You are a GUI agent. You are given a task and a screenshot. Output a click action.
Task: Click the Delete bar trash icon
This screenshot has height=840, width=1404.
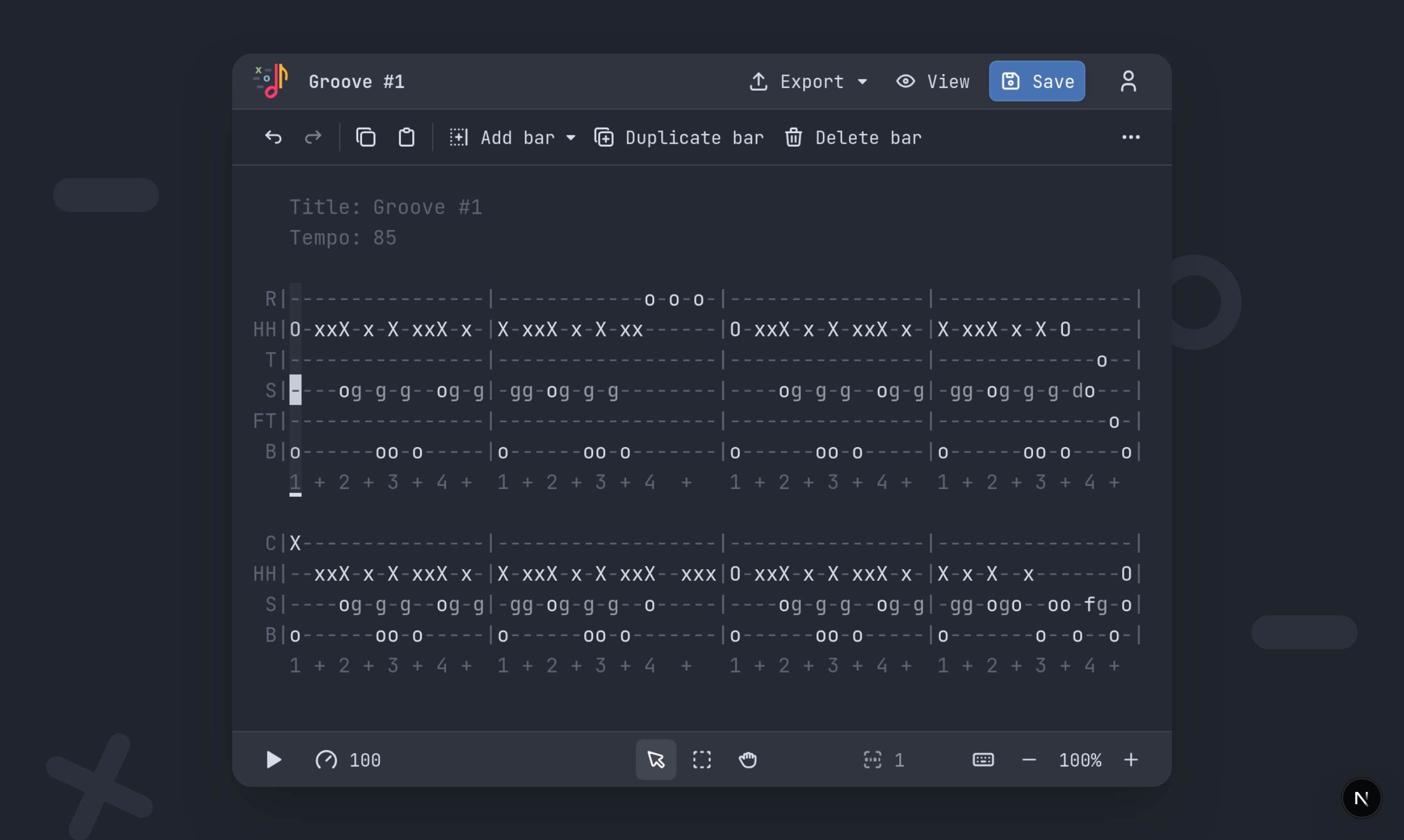point(793,138)
